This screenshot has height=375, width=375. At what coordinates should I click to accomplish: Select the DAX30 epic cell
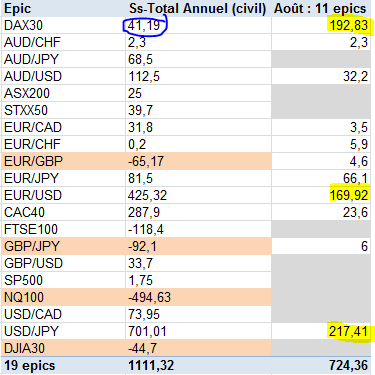[64, 26]
